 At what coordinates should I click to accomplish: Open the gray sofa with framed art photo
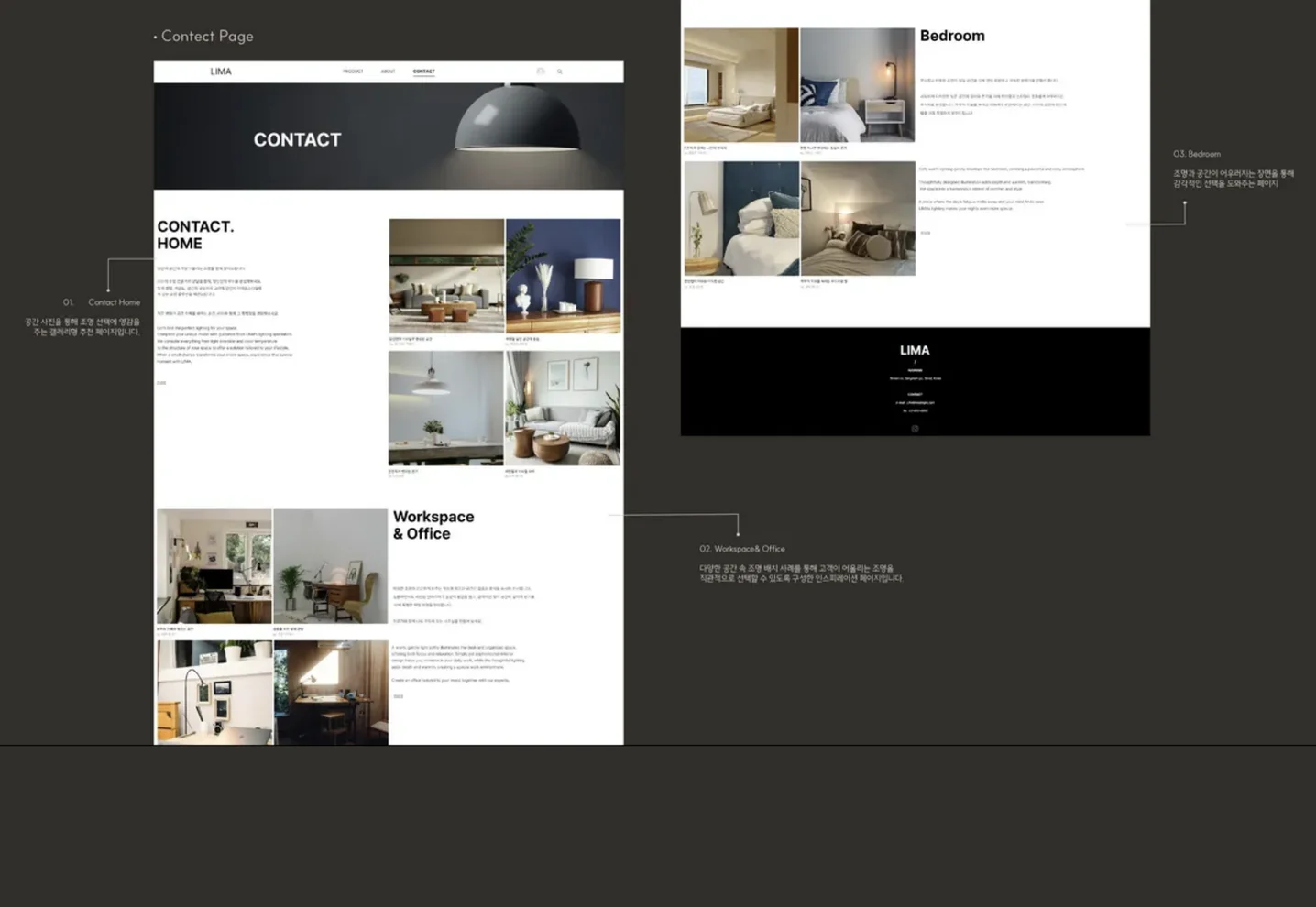point(563,409)
